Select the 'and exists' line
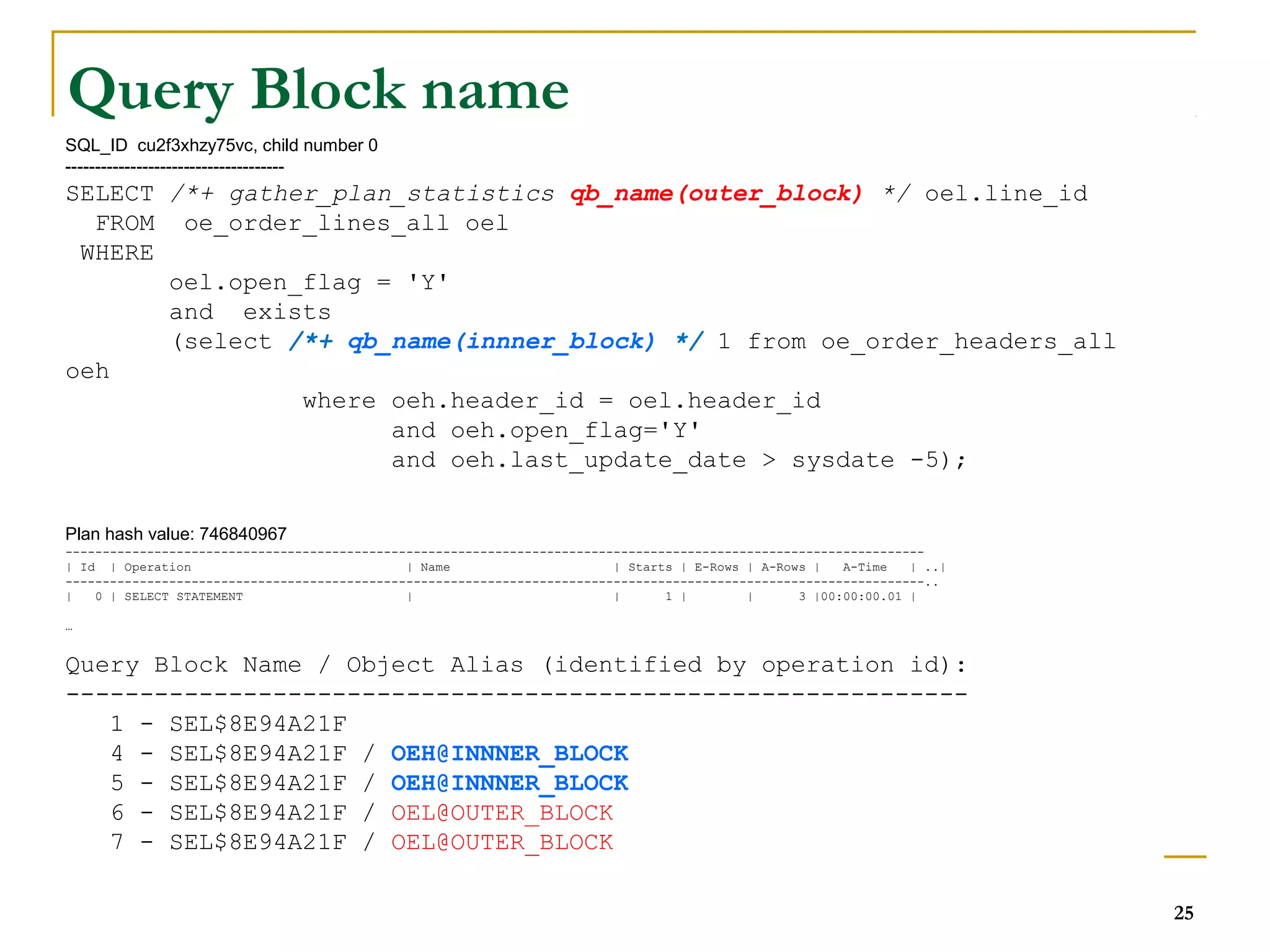This screenshot has width=1270, height=952. point(250,312)
